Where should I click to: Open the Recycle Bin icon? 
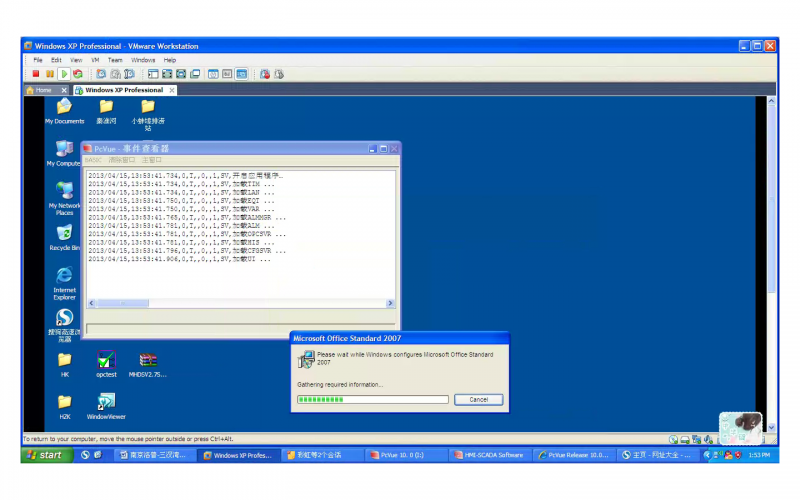pos(64,238)
